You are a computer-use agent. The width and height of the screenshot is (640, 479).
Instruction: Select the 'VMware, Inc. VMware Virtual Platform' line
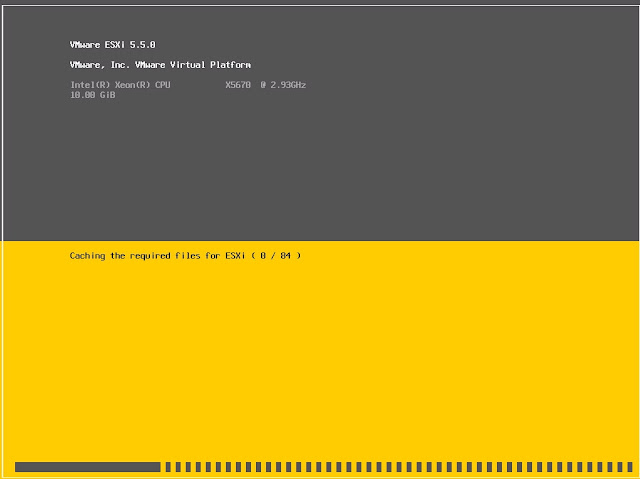[160, 65]
